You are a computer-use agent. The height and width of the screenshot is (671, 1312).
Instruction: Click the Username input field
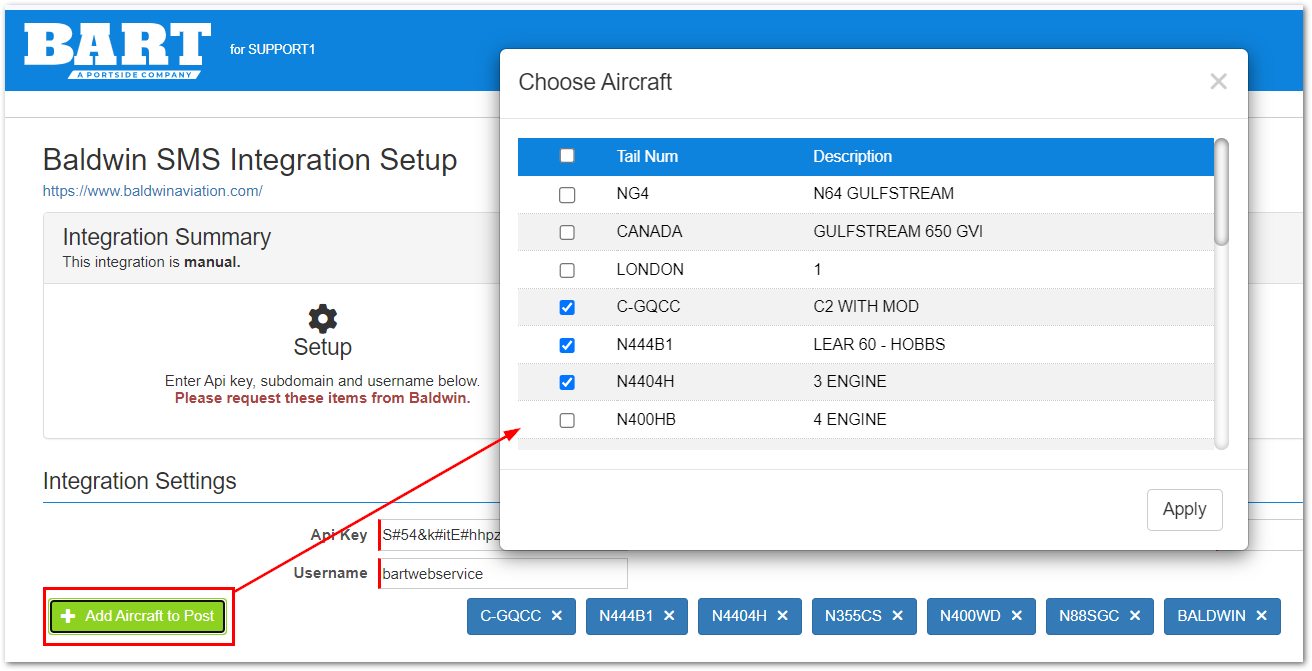(503, 574)
